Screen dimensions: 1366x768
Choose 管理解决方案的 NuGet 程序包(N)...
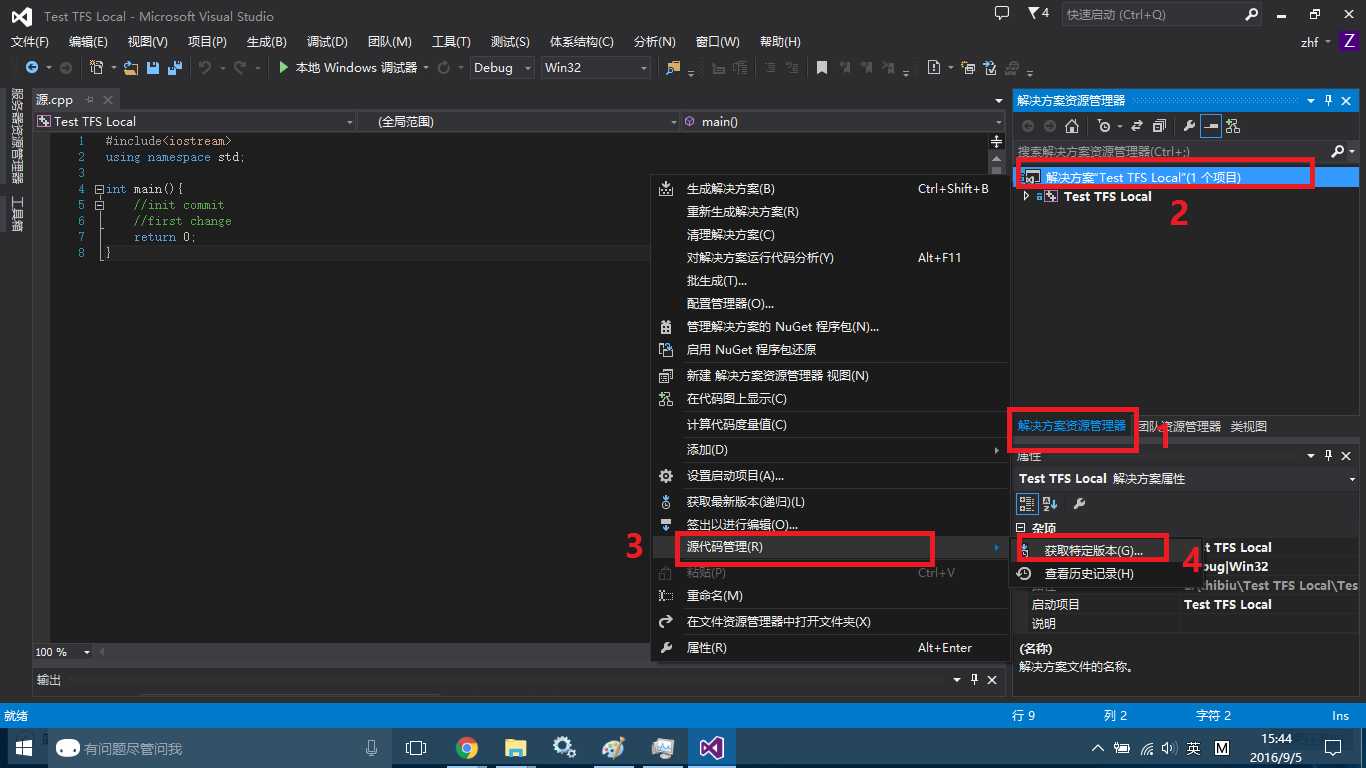[829, 327]
